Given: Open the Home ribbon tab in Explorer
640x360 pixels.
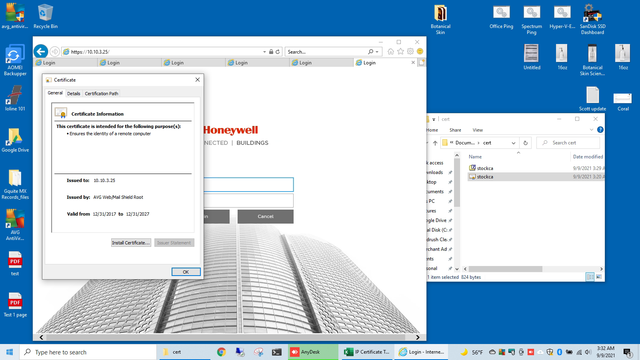Looking at the screenshot, I should click(432, 130).
